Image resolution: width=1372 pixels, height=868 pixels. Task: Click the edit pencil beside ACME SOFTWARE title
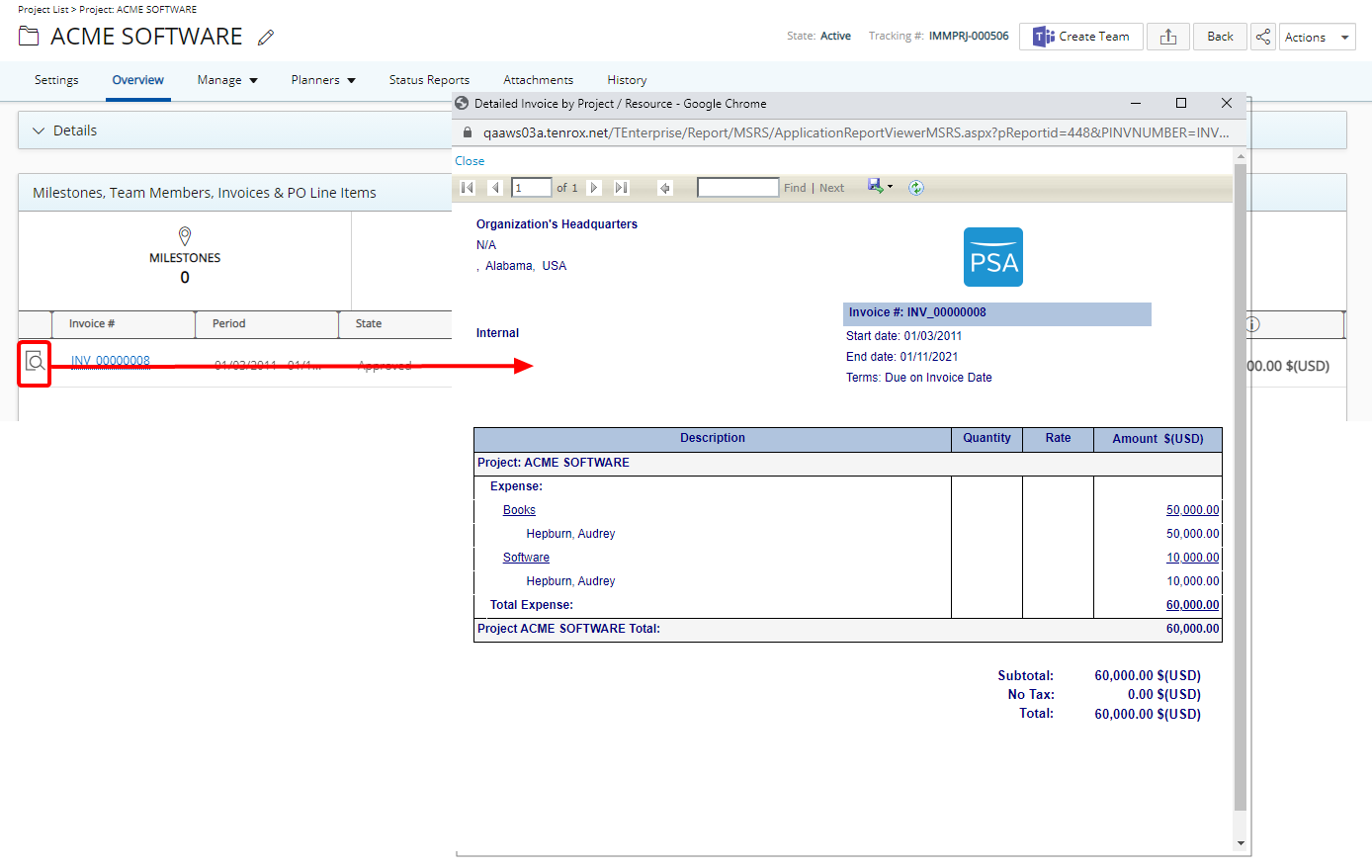[265, 38]
